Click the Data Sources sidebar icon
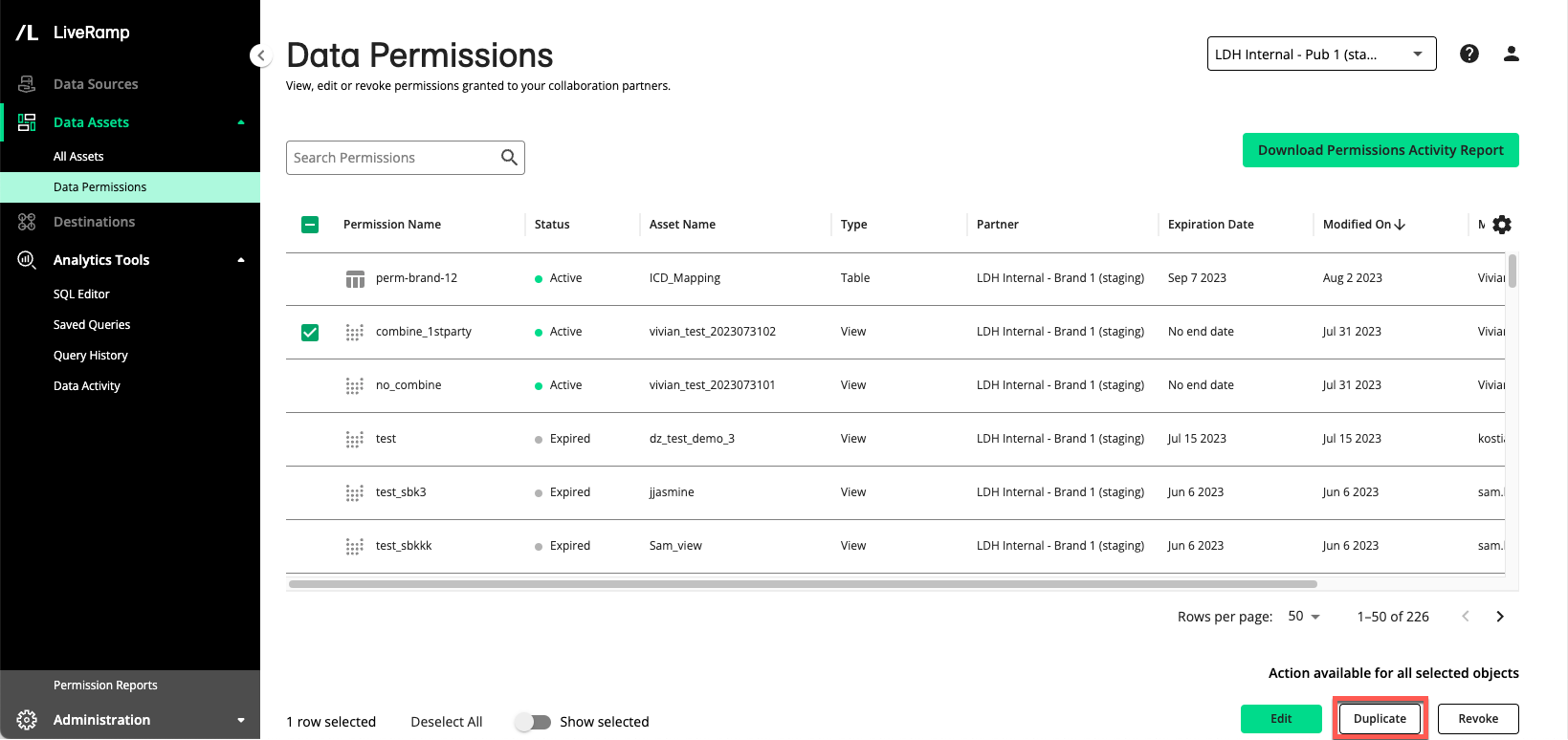Image resolution: width=1568 pixels, height=740 pixels. 27,84
